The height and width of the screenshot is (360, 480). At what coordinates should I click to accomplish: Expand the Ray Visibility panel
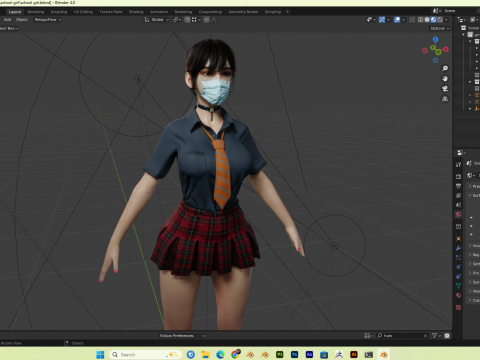(474, 255)
